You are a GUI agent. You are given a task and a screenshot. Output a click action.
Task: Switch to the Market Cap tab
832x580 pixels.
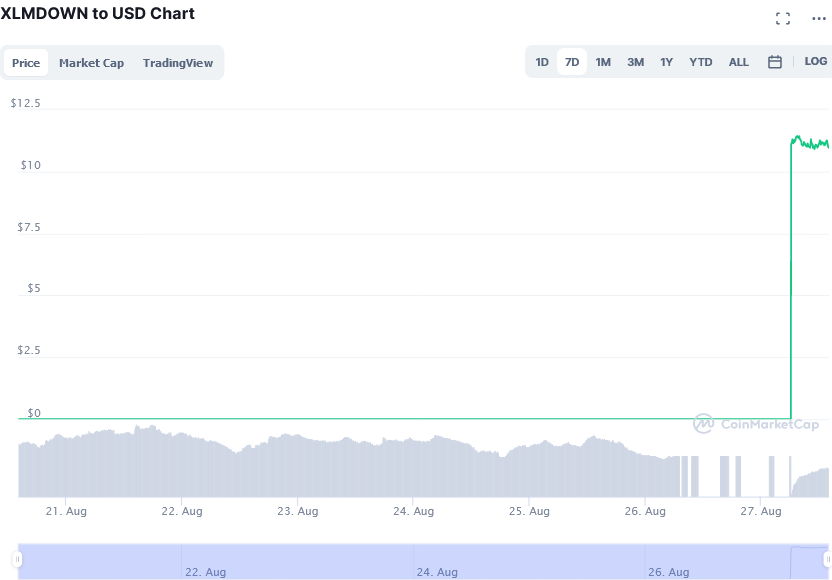click(91, 63)
